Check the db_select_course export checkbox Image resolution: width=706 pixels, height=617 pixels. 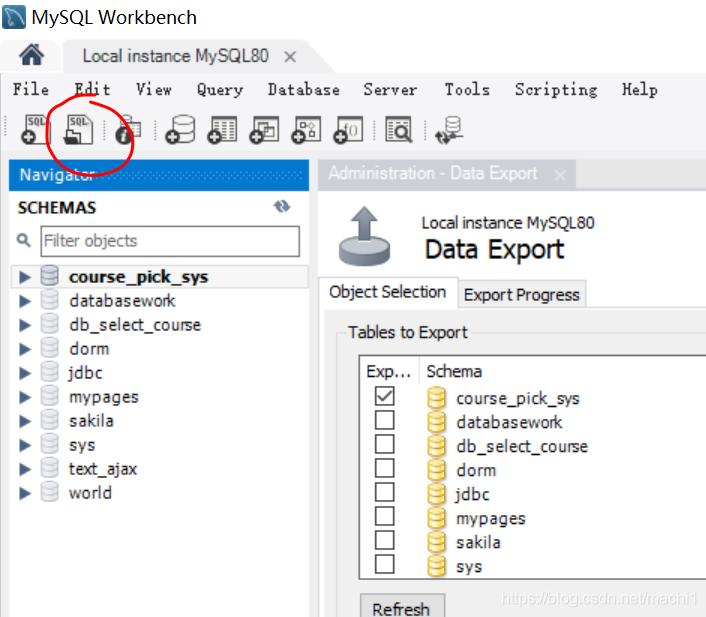[x=385, y=444]
